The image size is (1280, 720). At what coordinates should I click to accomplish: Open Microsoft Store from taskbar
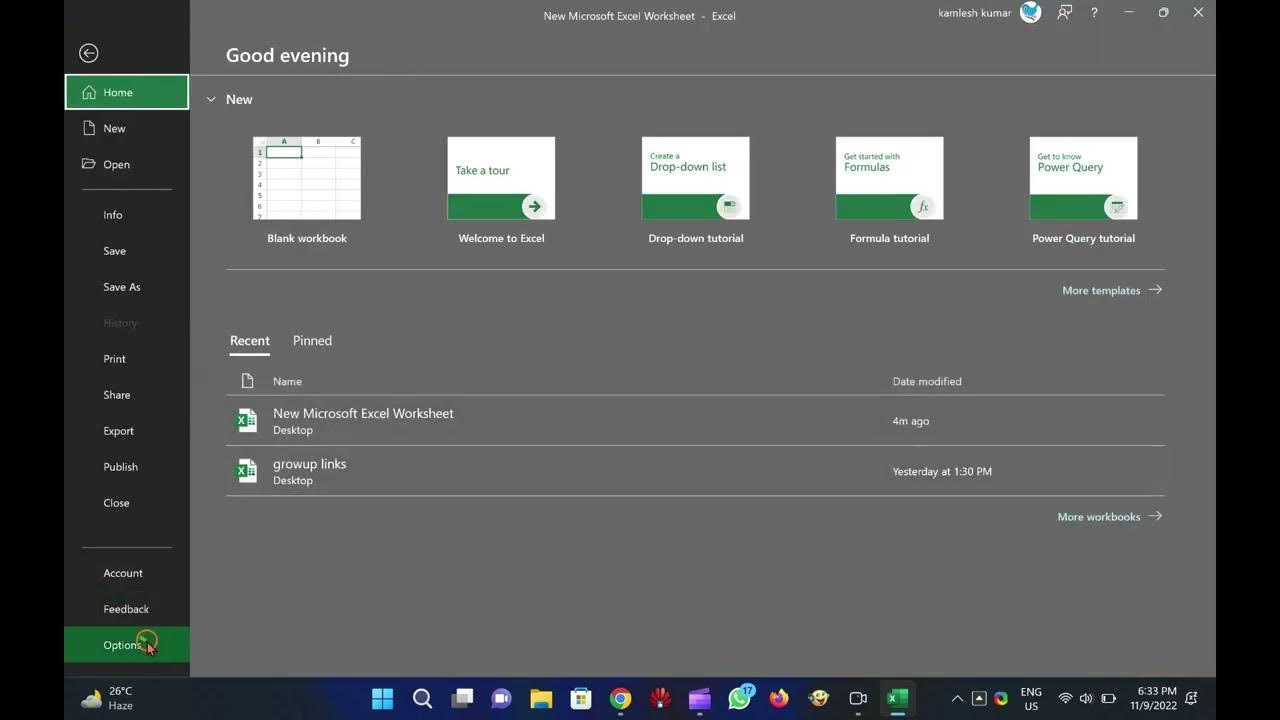(580, 698)
